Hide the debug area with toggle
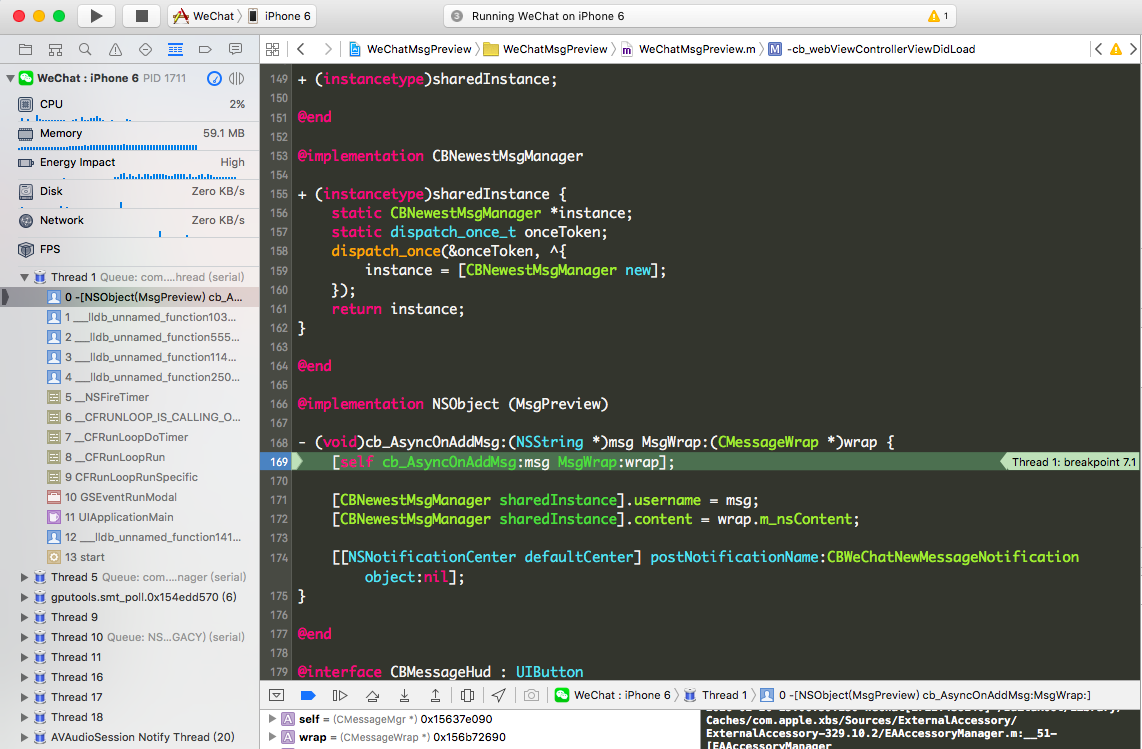The image size is (1142, 749). pos(277,695)
